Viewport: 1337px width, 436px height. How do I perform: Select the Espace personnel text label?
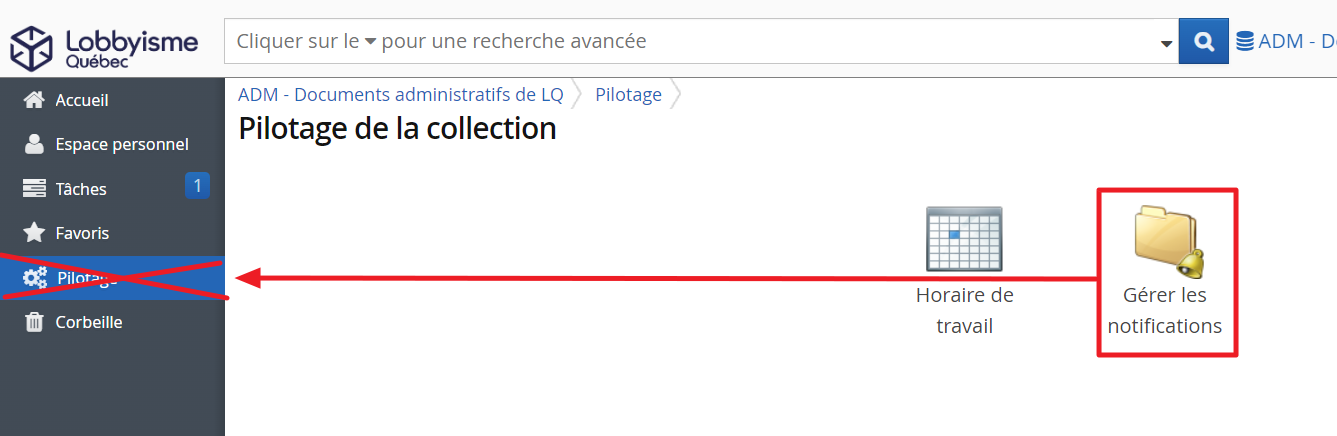pos(122,144)
